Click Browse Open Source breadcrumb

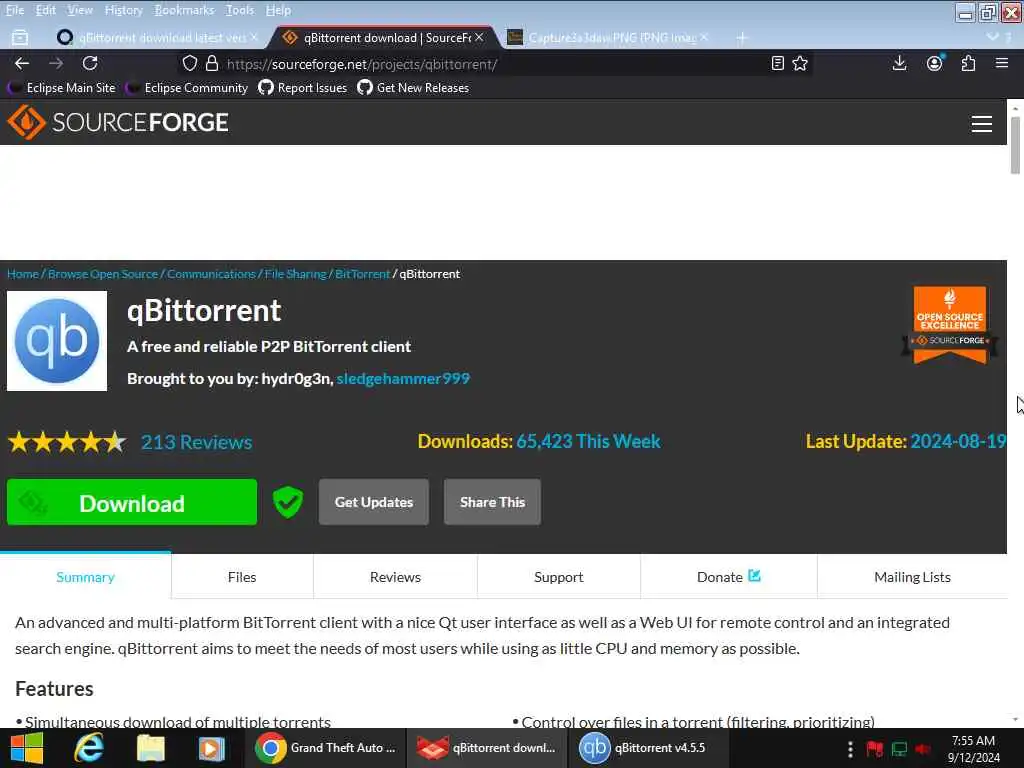(x=103, y=274)
